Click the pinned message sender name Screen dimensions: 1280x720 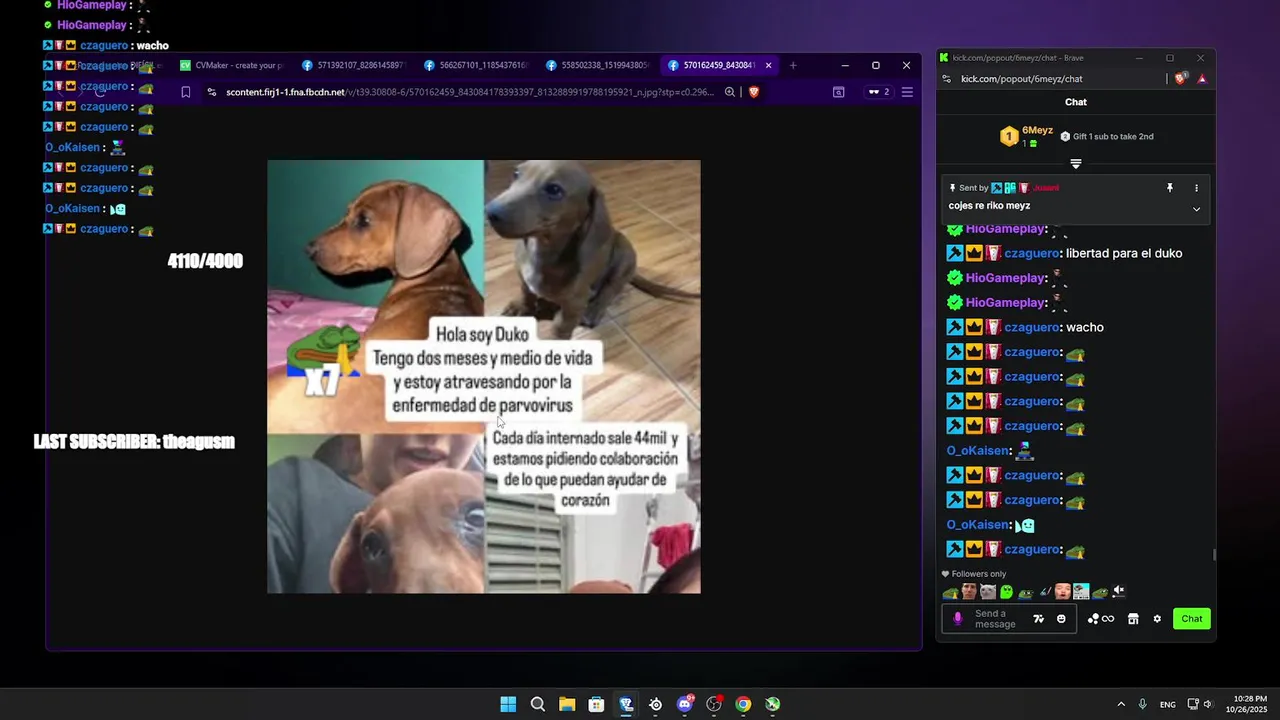click(1045, 188)
